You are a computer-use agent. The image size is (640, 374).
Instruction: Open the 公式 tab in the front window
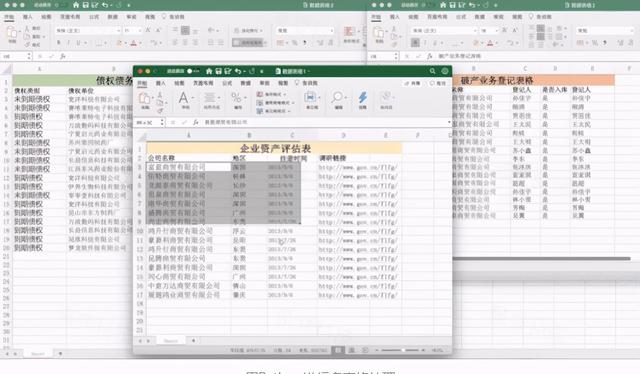[227, 83]
